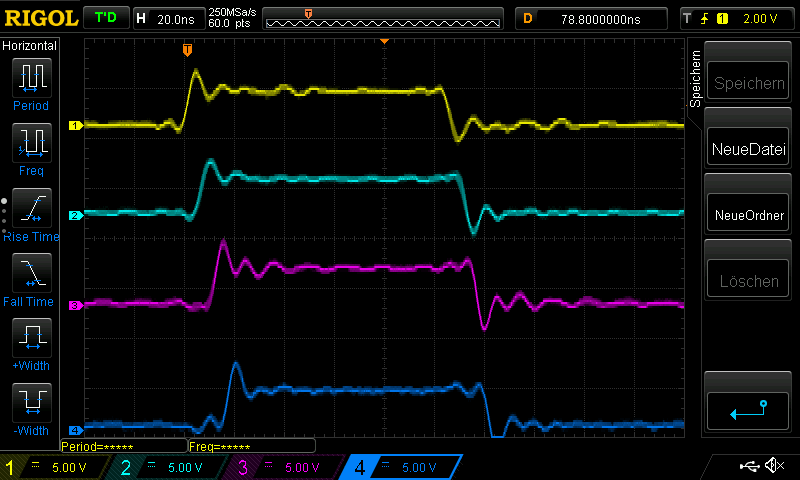Select the Fall Time measurement icon
This screenshot has height=480, width=800.
tap(32, 273)
